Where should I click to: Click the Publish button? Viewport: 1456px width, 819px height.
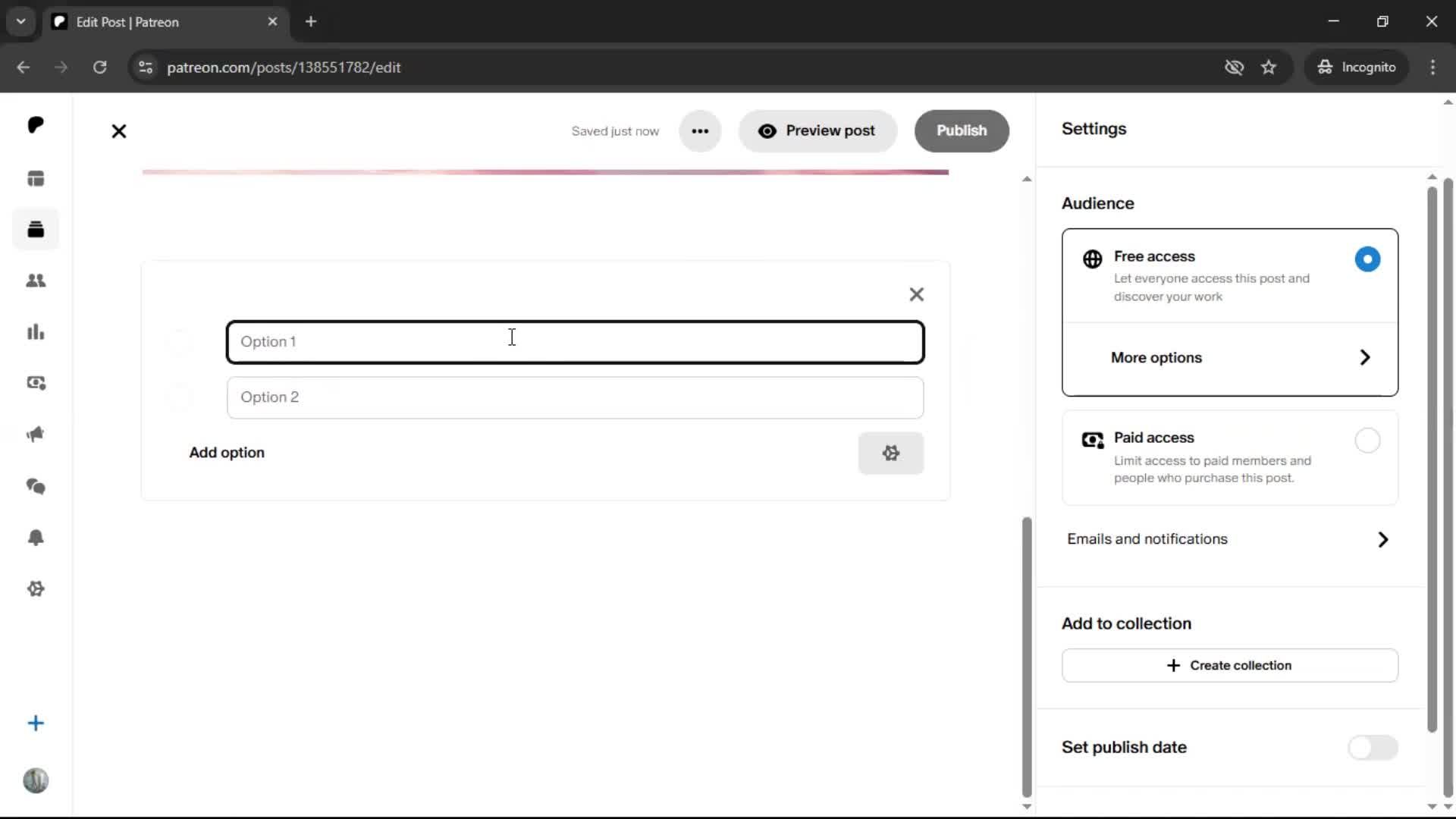962,131
